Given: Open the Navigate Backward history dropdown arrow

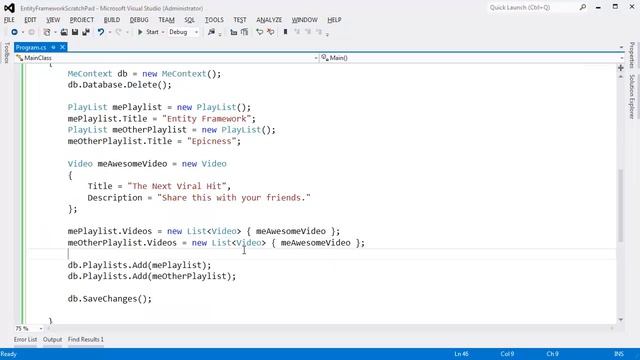Looking at the screenshot, I should pos(22,32).
